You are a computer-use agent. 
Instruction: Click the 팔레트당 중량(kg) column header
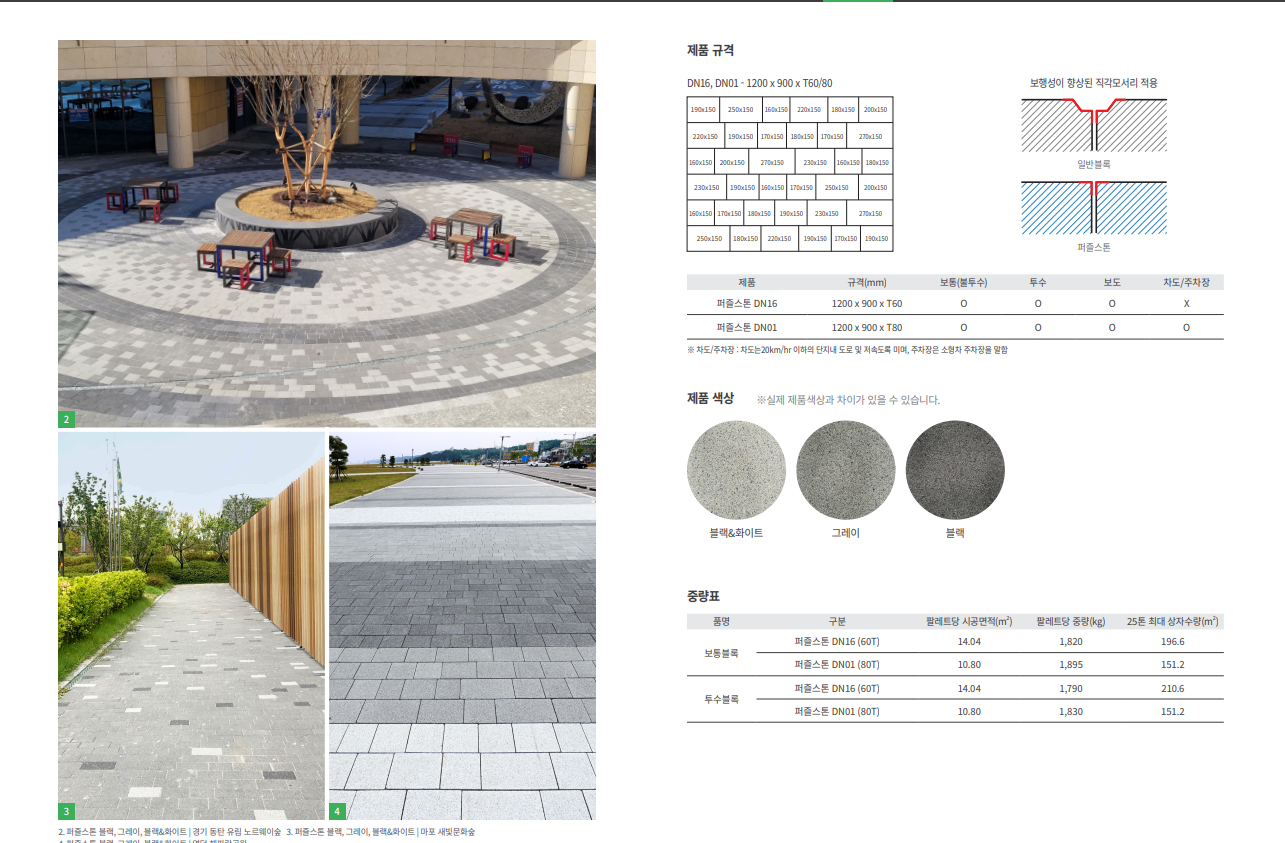click(1070, 621)
